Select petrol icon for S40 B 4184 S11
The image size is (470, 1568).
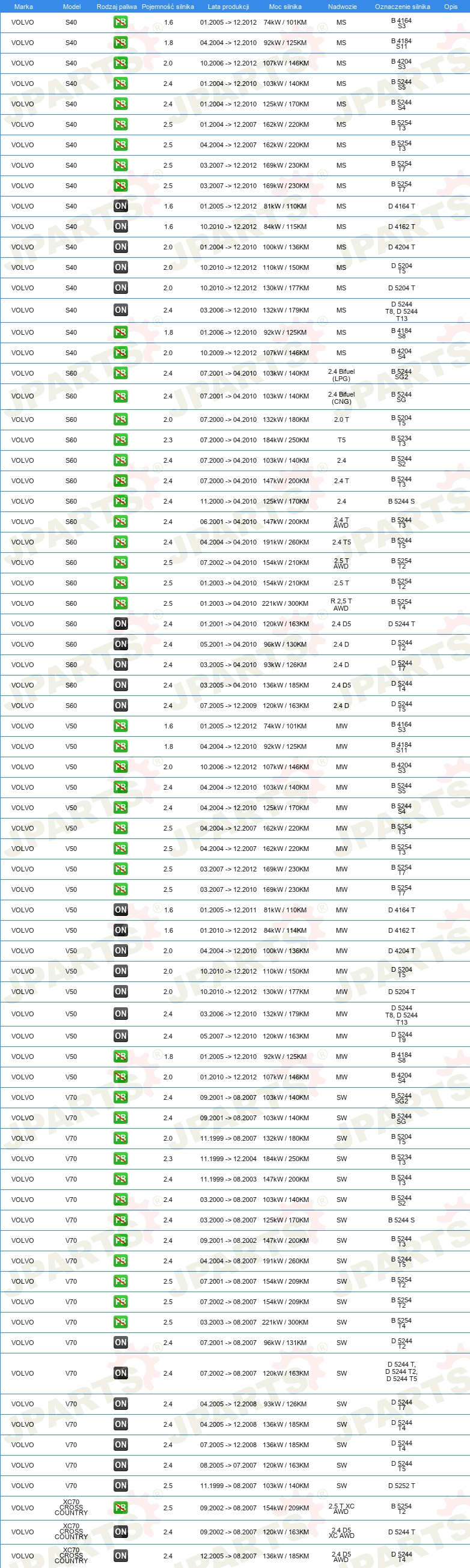tap(121, 43)
